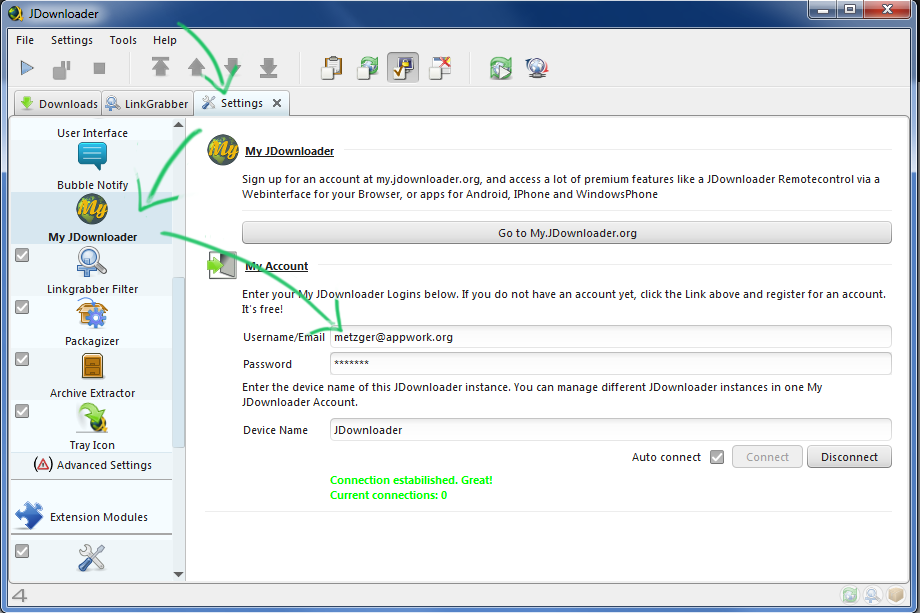The image size is (920, 613).
Task: Click 'Current connections: 0' text
Action: pyautogui.click(x=388, y=495)
